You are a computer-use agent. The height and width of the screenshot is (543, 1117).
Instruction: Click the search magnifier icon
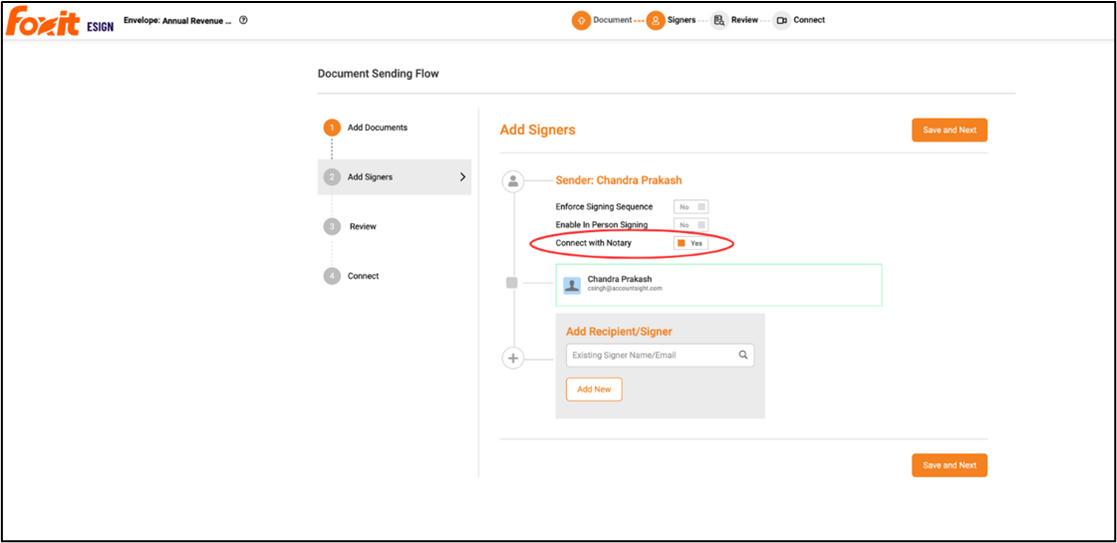[x=743, y=355]
